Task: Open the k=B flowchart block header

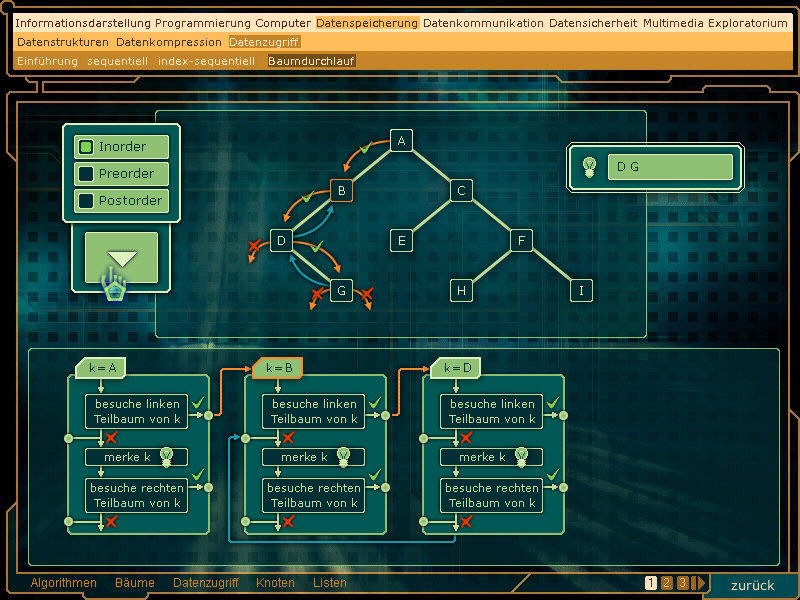Action: [x=277, y=369]
